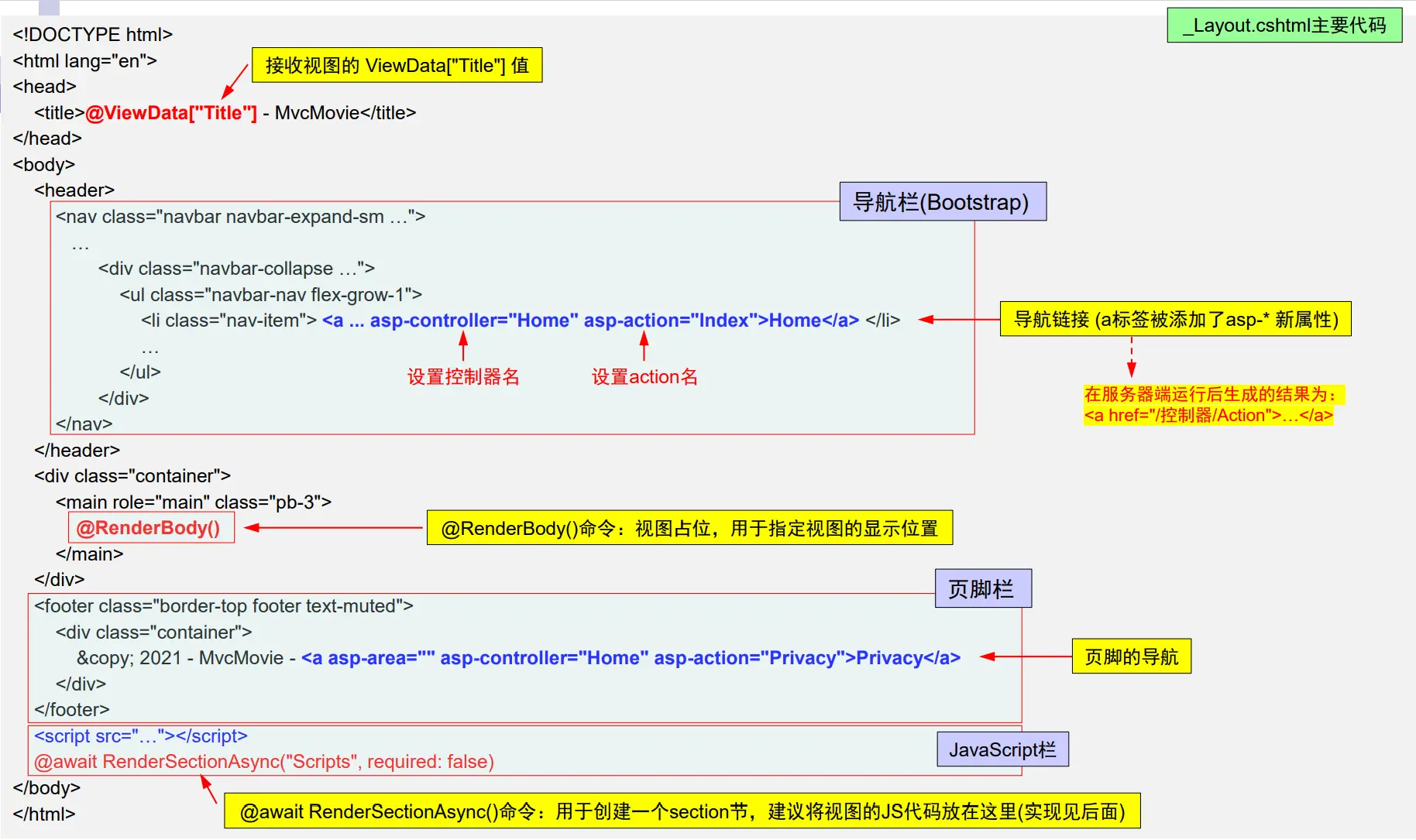Click the '页脚栏' label box
Image resolution: width=1416 pixels, height=840 pixels.
(982, 589)
